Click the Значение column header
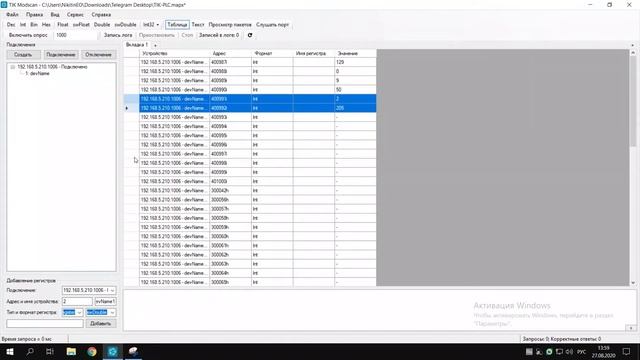The width and height of the screenshot is (640, 360). [x=355, y=53]
